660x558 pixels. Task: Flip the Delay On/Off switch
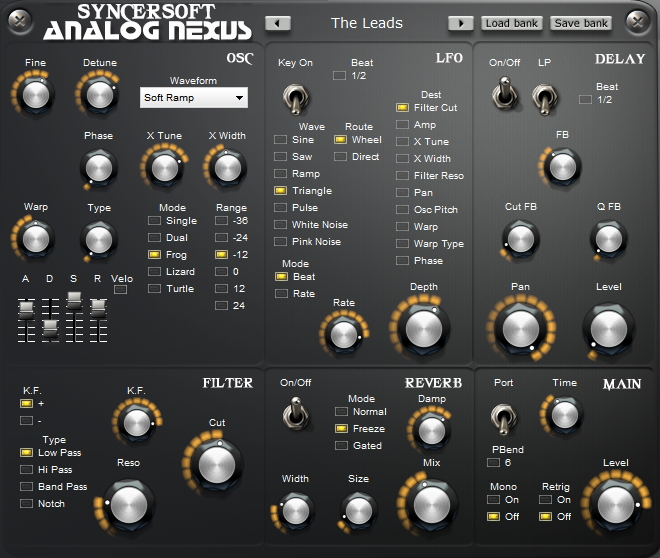click(x=504, y=93)
